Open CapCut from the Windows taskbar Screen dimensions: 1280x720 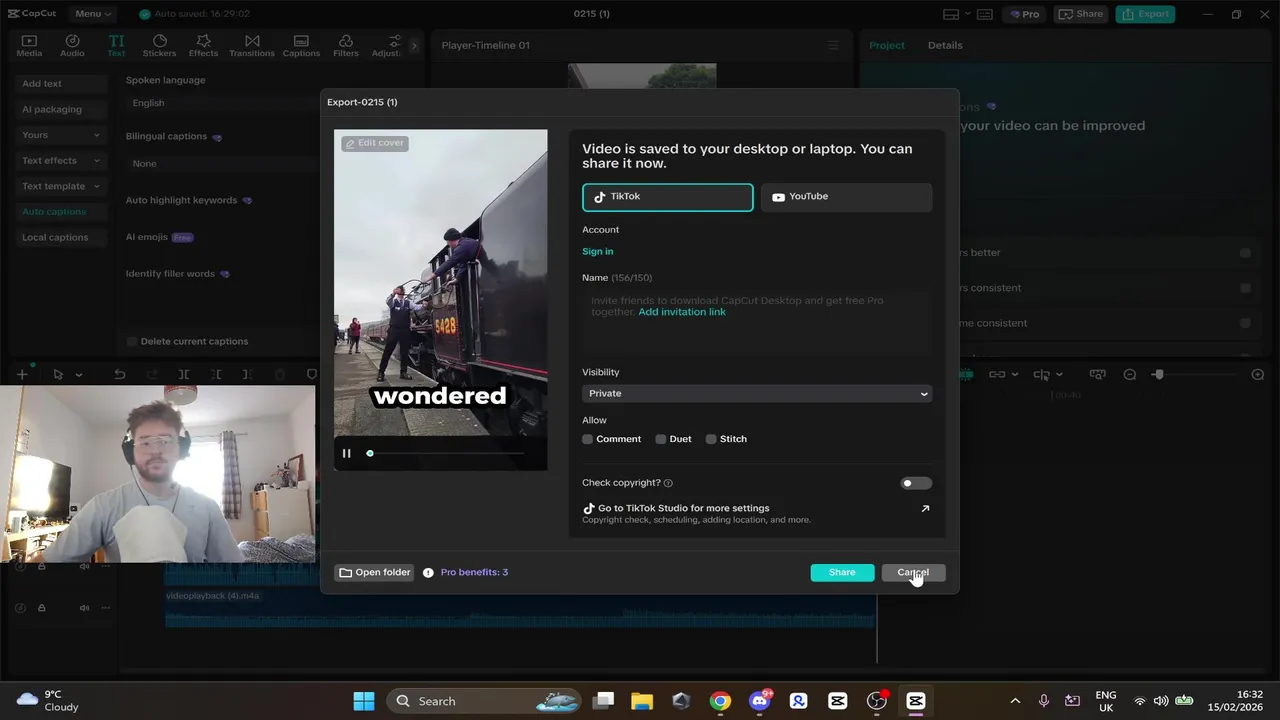[916, 701]
